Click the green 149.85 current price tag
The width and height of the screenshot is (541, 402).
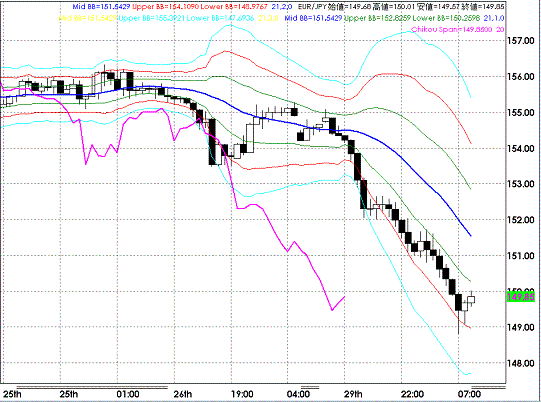pos(521,297)
